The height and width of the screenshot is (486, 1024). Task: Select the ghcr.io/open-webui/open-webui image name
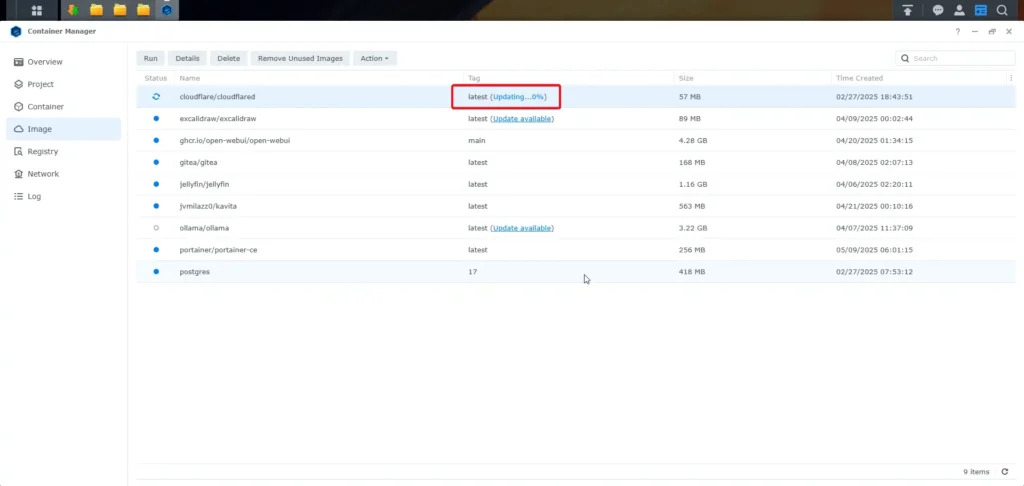click(x=235, y=140)
